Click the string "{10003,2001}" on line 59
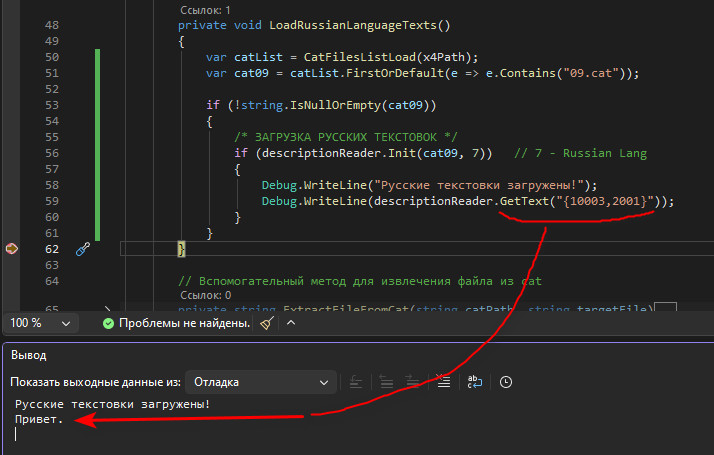Viewport: 714px width, 455px height. 605,201
